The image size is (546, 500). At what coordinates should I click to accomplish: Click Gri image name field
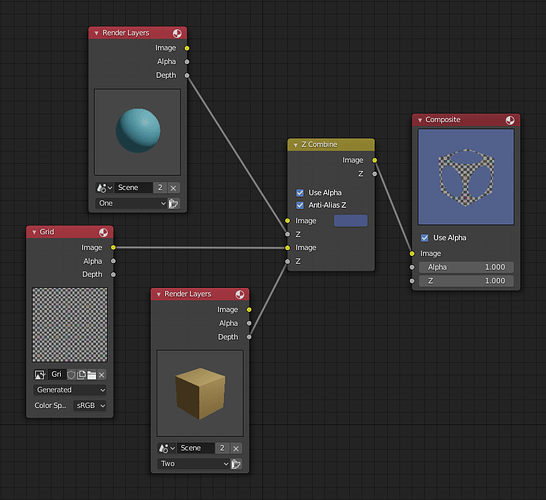[x=56, y=375]
